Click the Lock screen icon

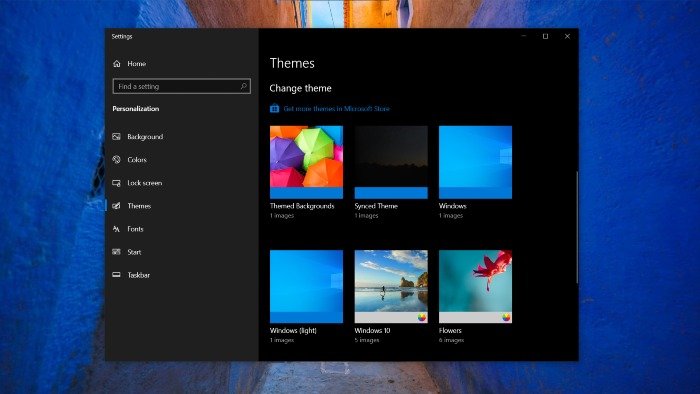[x=117, y=183]
